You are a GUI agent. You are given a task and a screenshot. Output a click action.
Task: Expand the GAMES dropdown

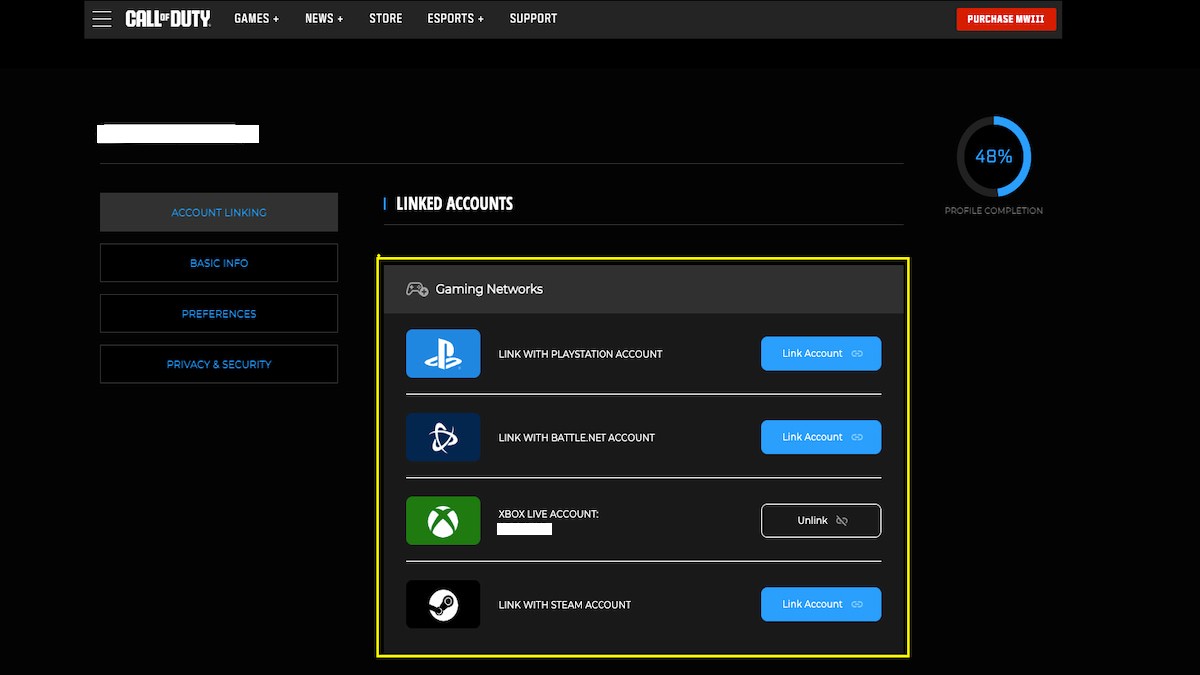(x=256, y=18)
